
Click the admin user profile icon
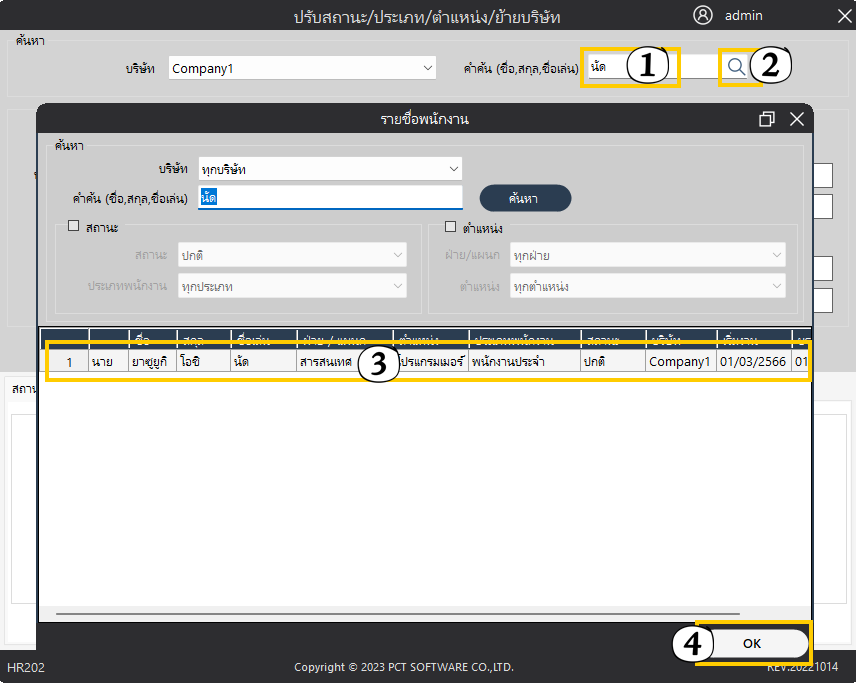point(703,15)
